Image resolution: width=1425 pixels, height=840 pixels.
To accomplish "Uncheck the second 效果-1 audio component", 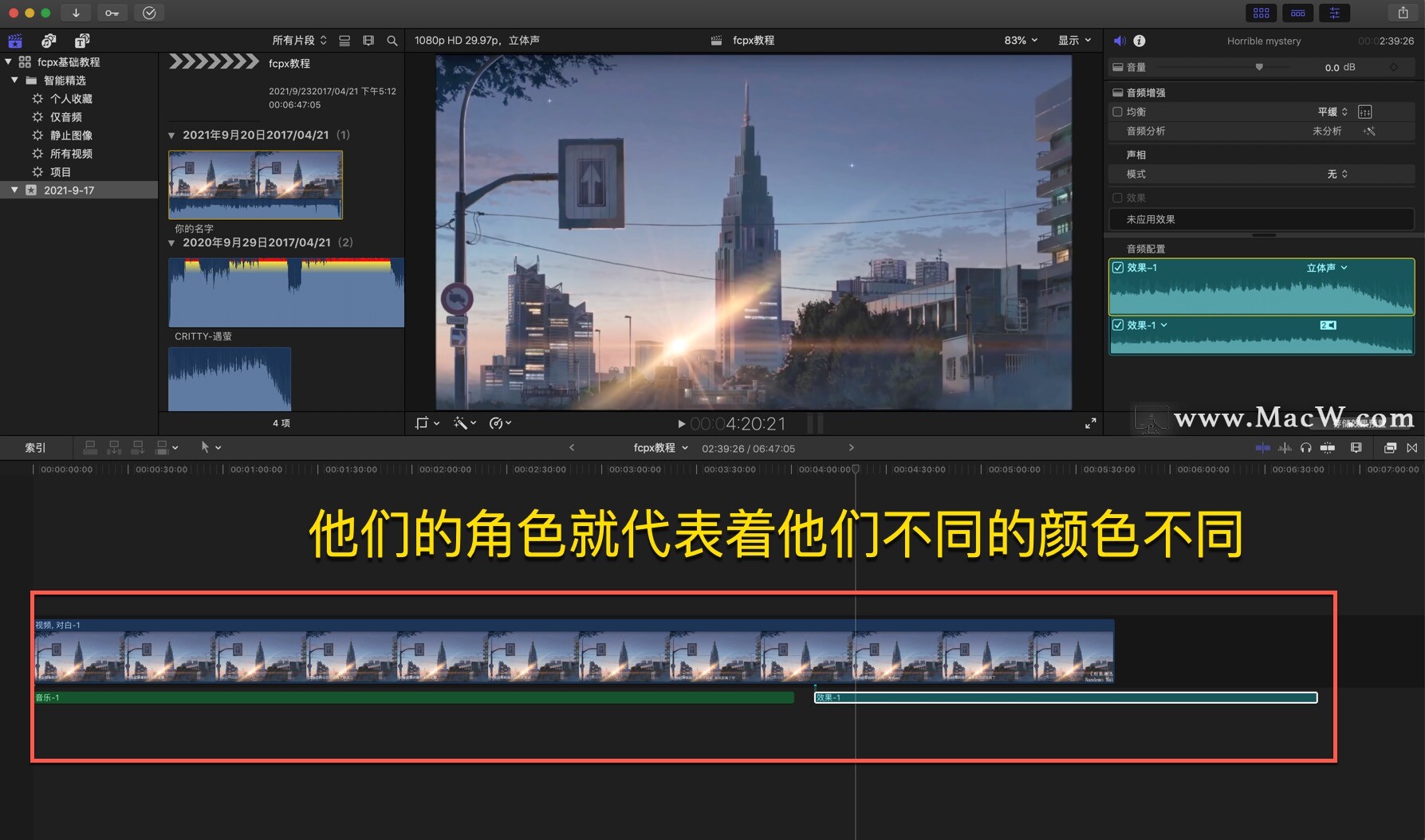I will coord(1118,325).
